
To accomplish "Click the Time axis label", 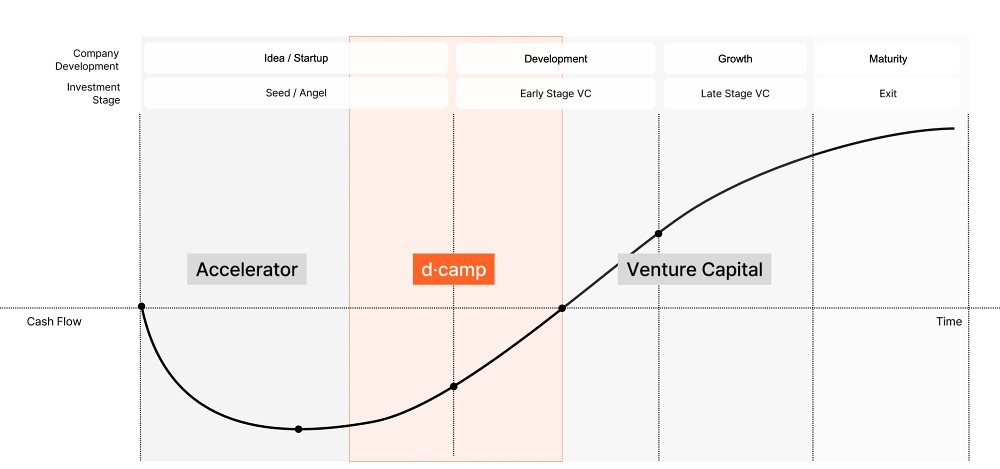I will [949, 322].
